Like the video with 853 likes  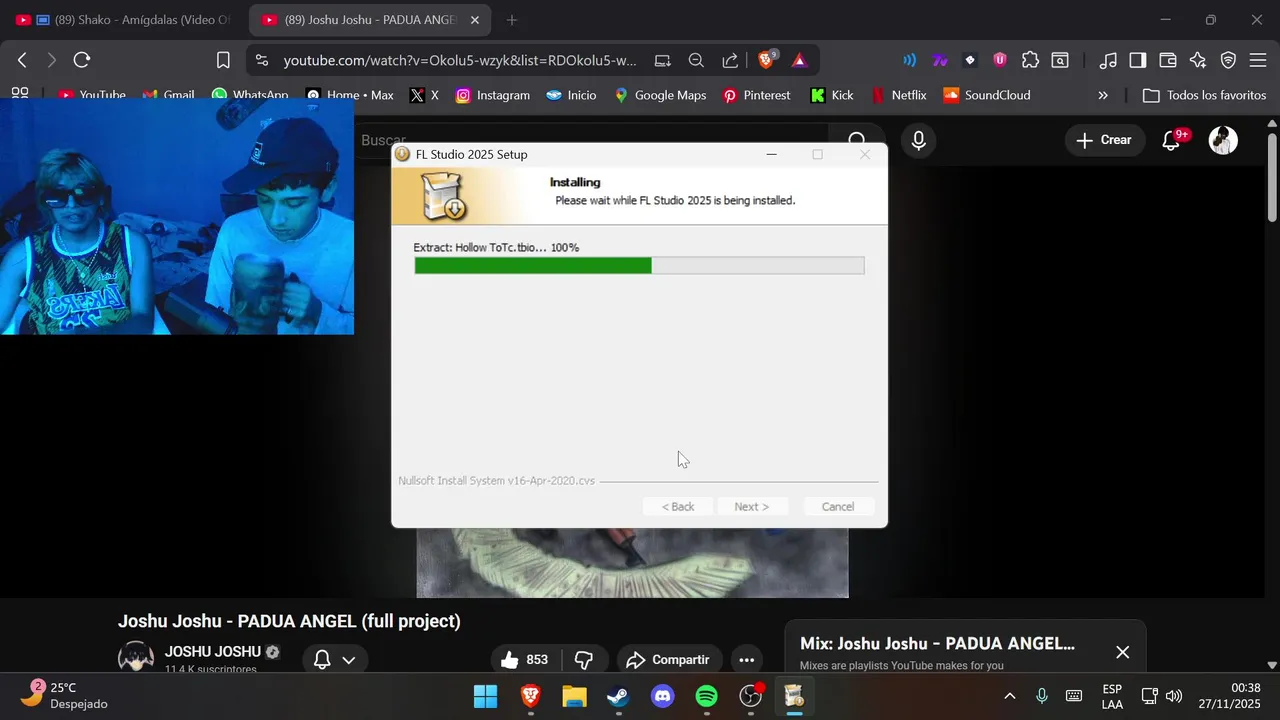pos(526,660)
